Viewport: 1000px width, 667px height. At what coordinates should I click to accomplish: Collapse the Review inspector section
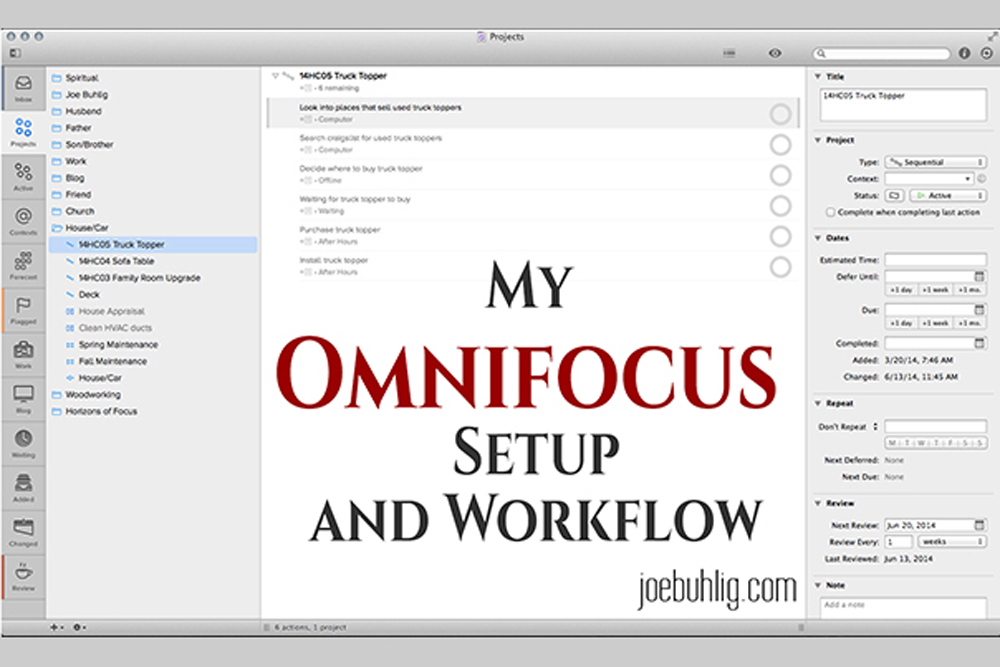[x=818, y=503]
